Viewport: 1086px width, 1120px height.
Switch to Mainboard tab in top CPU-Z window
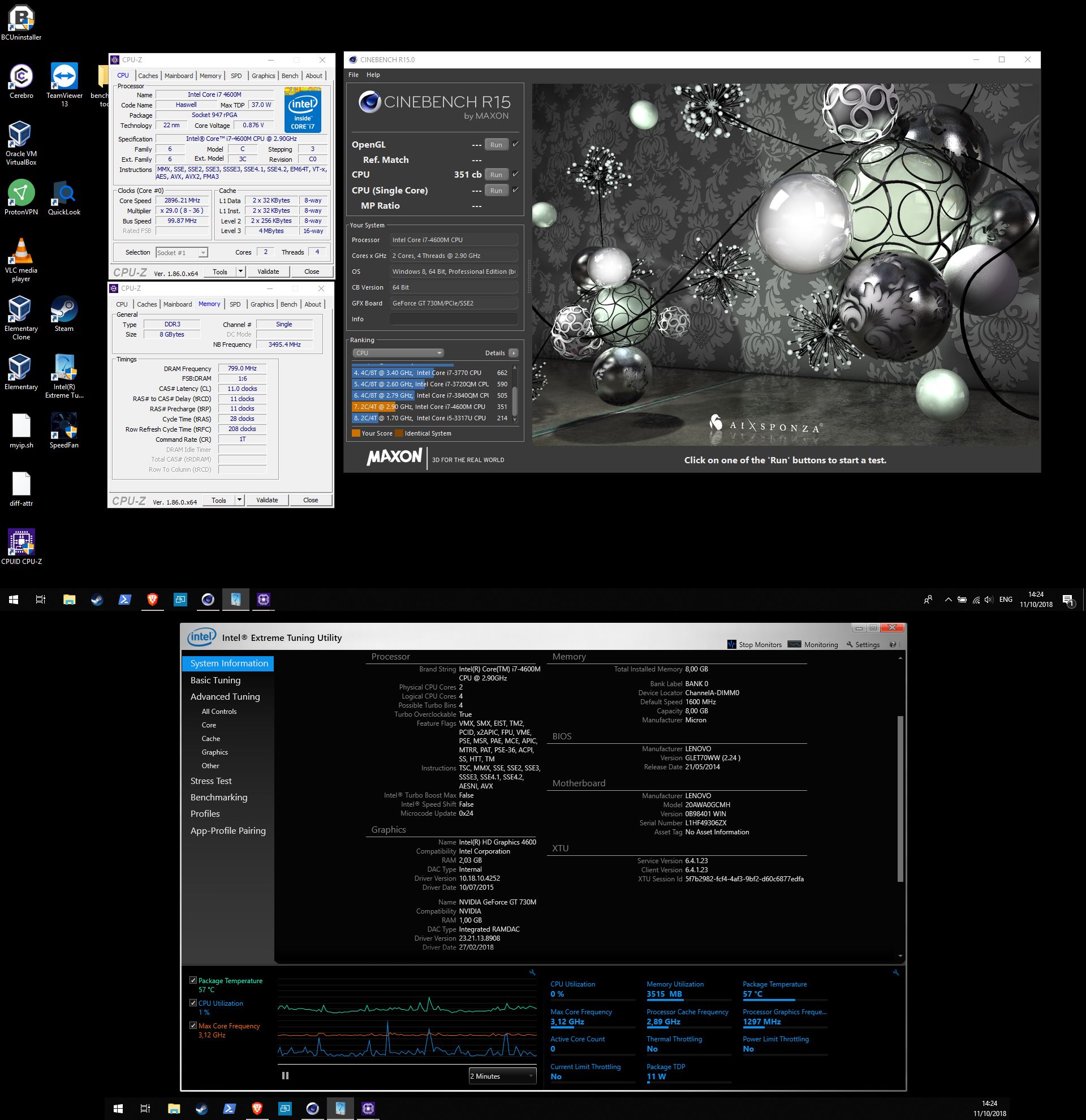179,75
